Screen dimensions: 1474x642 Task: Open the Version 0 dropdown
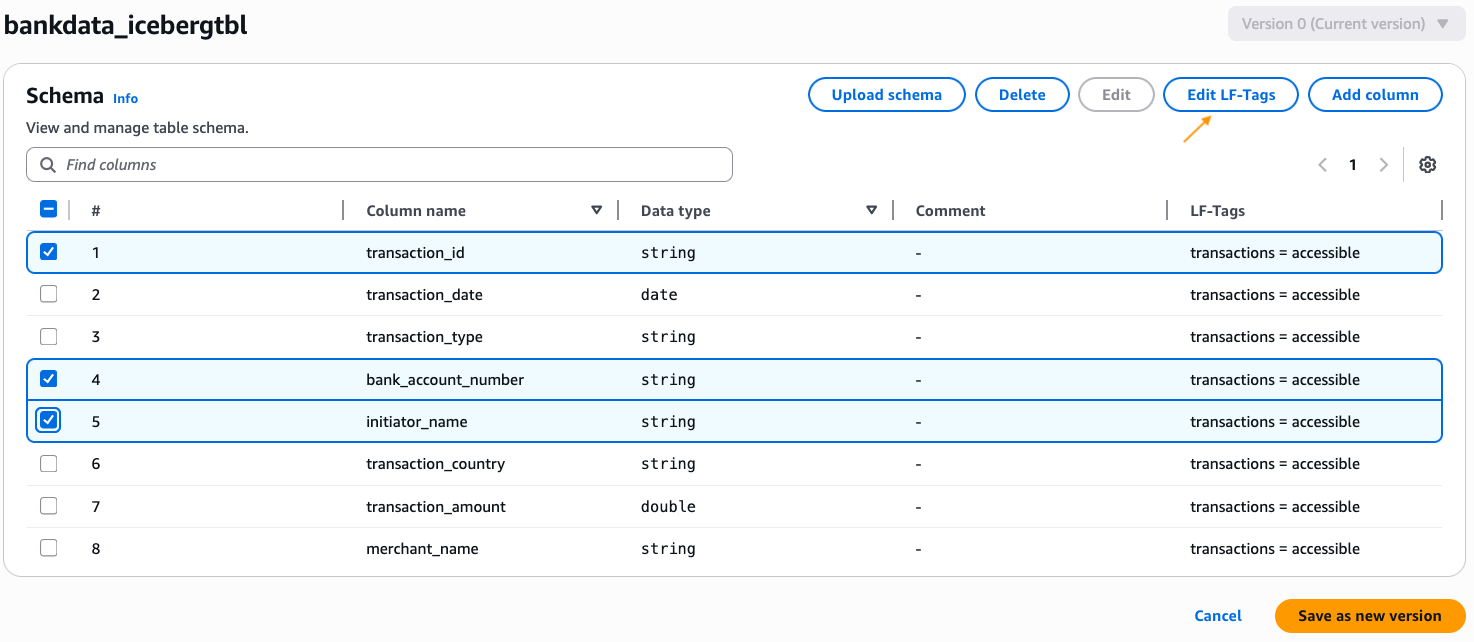tap(1346, 24)
